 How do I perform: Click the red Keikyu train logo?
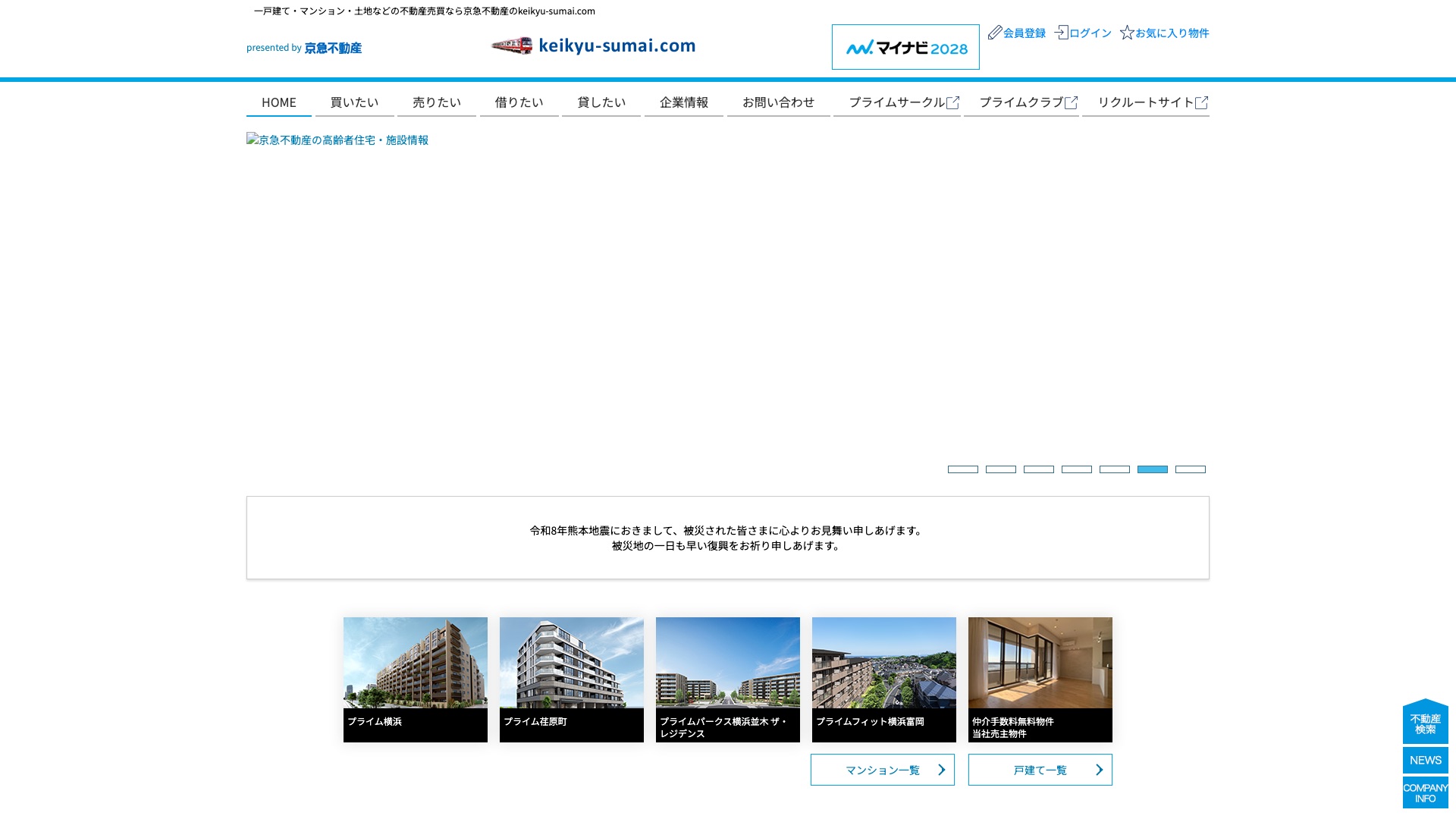point(512,45)
